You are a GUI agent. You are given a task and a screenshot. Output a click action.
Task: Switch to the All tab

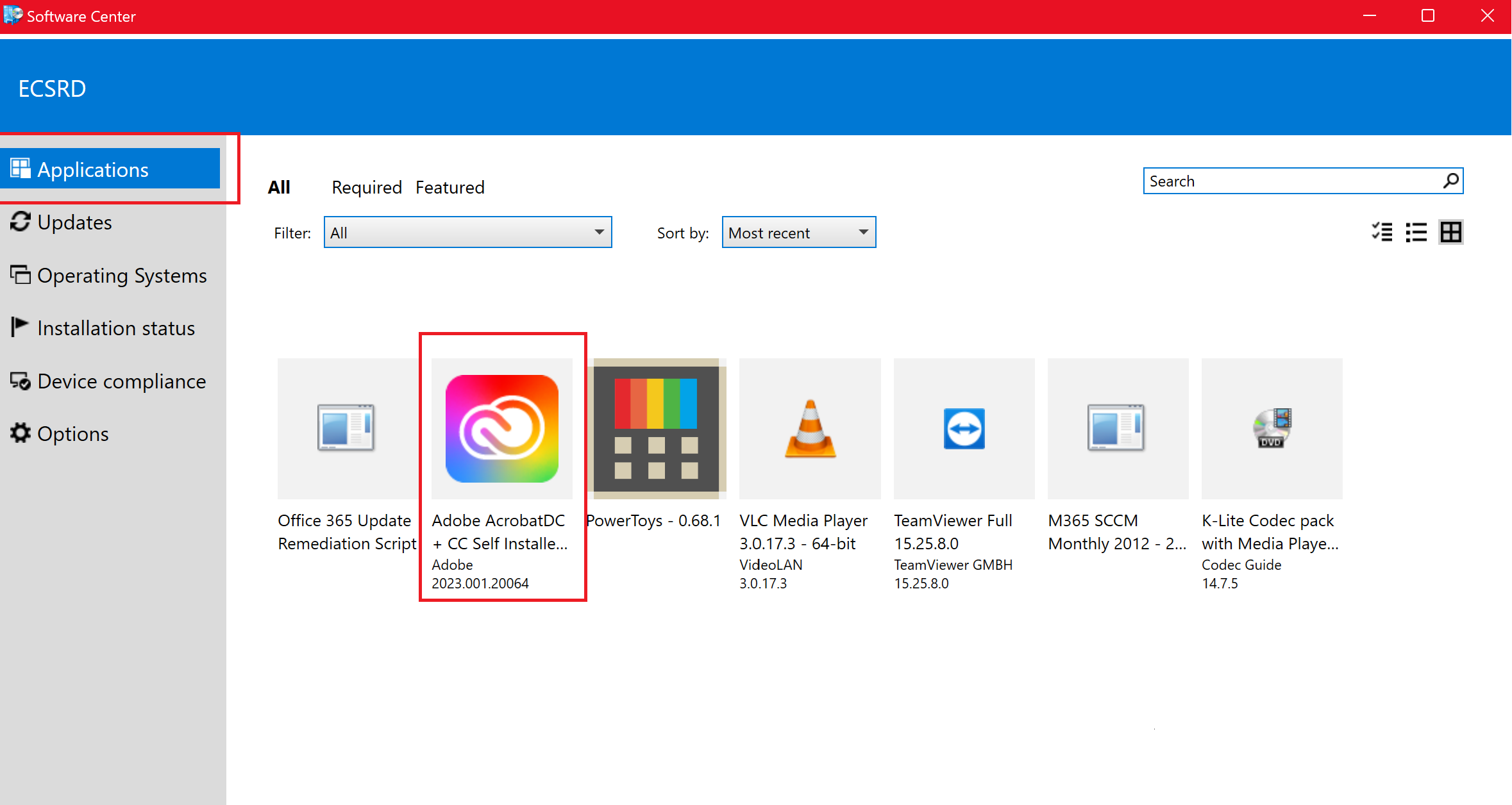279,187
